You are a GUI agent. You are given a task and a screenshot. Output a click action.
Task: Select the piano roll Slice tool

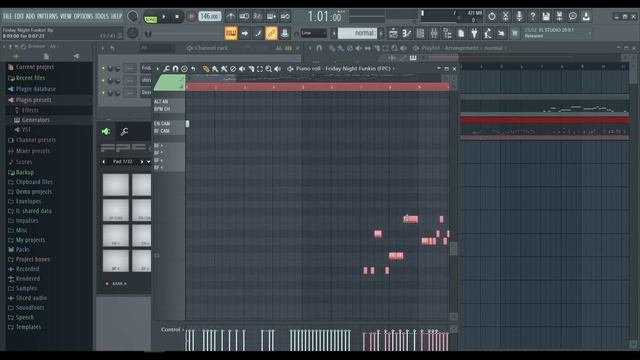[x=251, y=69]
